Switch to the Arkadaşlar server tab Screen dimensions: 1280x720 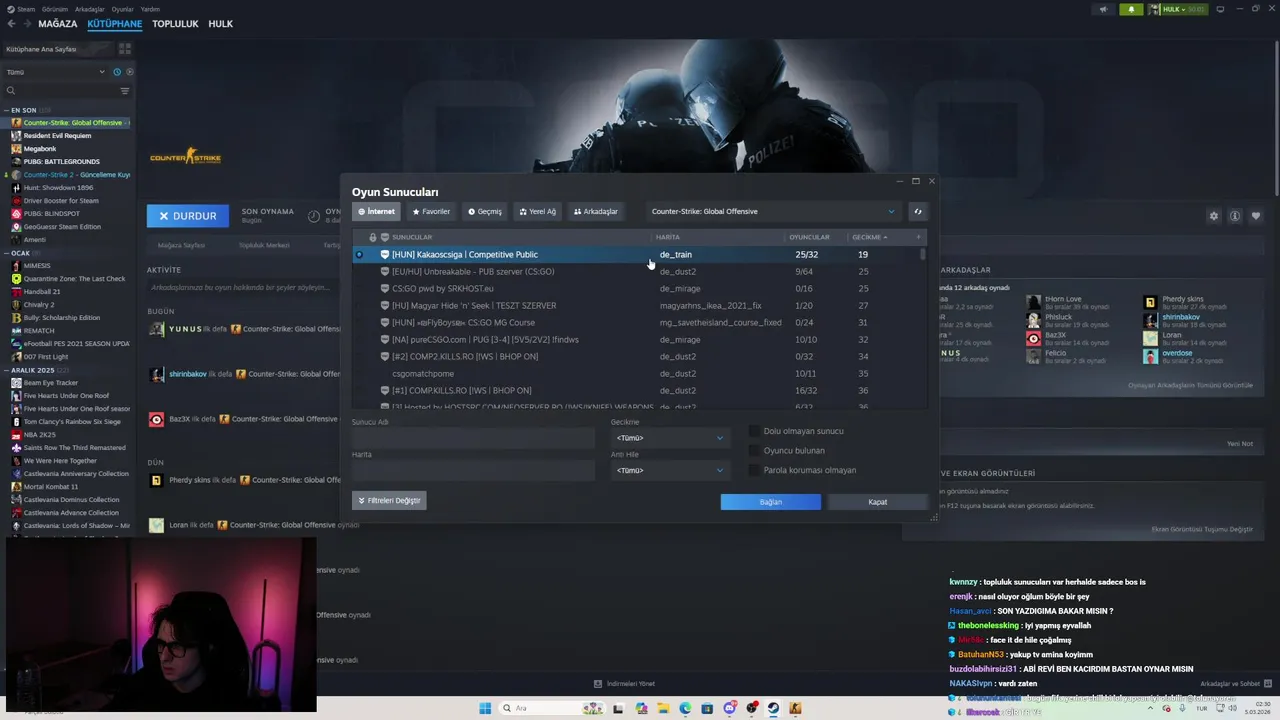coord(596,211)
